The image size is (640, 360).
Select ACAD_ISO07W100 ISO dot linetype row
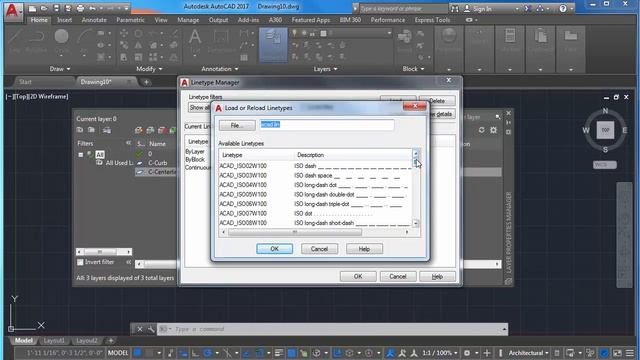(x=316, y=213)
